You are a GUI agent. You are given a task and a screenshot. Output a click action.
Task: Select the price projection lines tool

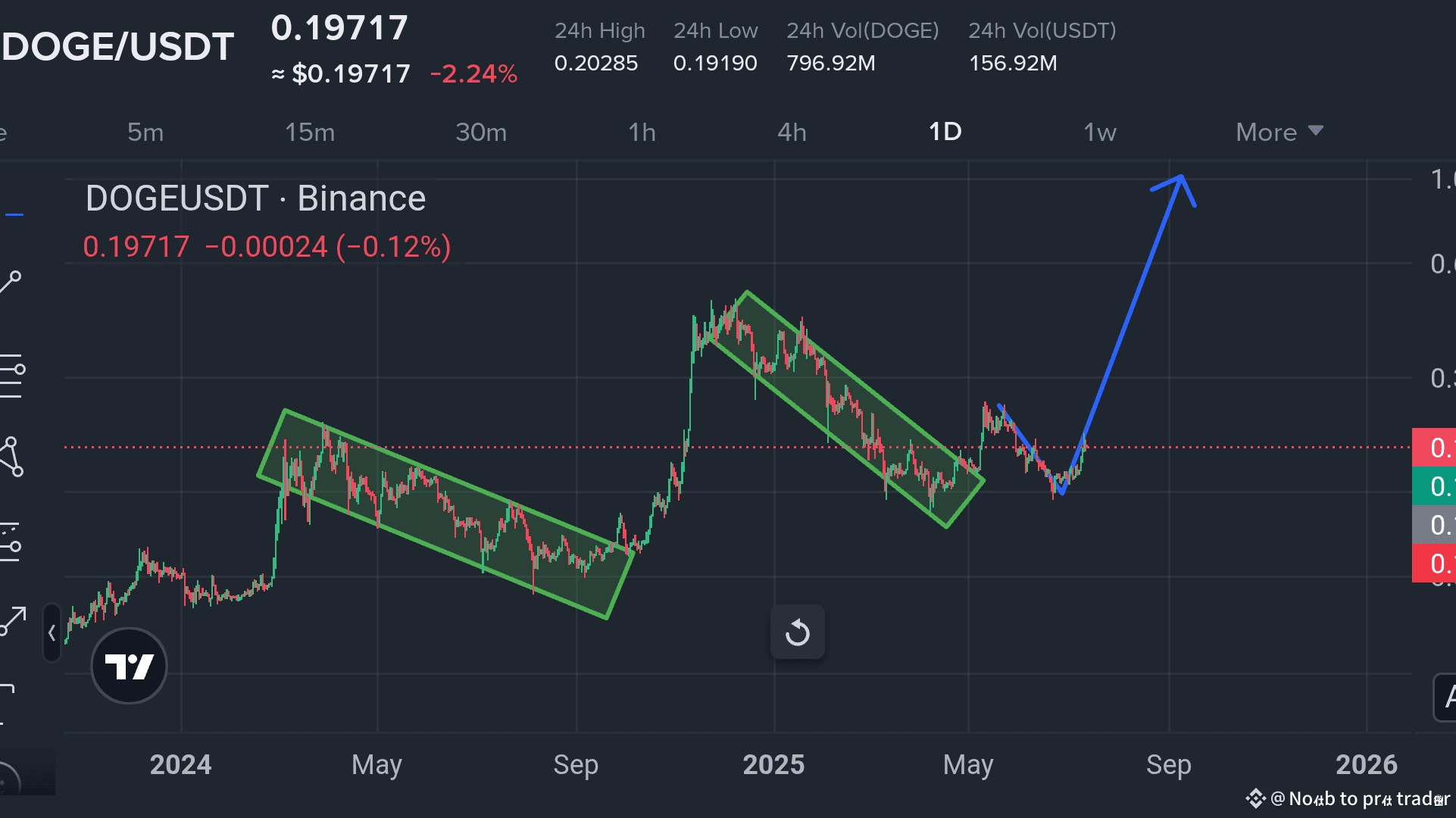click(11, 542)
